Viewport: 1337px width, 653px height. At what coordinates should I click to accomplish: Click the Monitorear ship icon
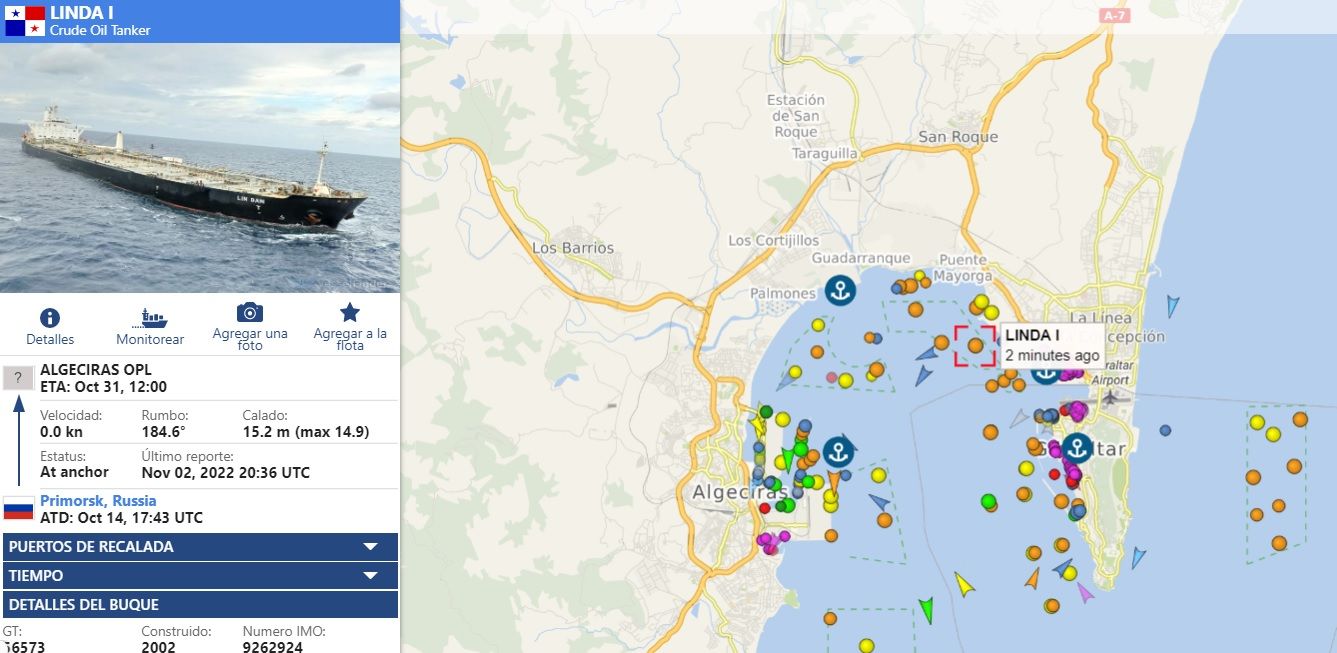tap(150, 318)
